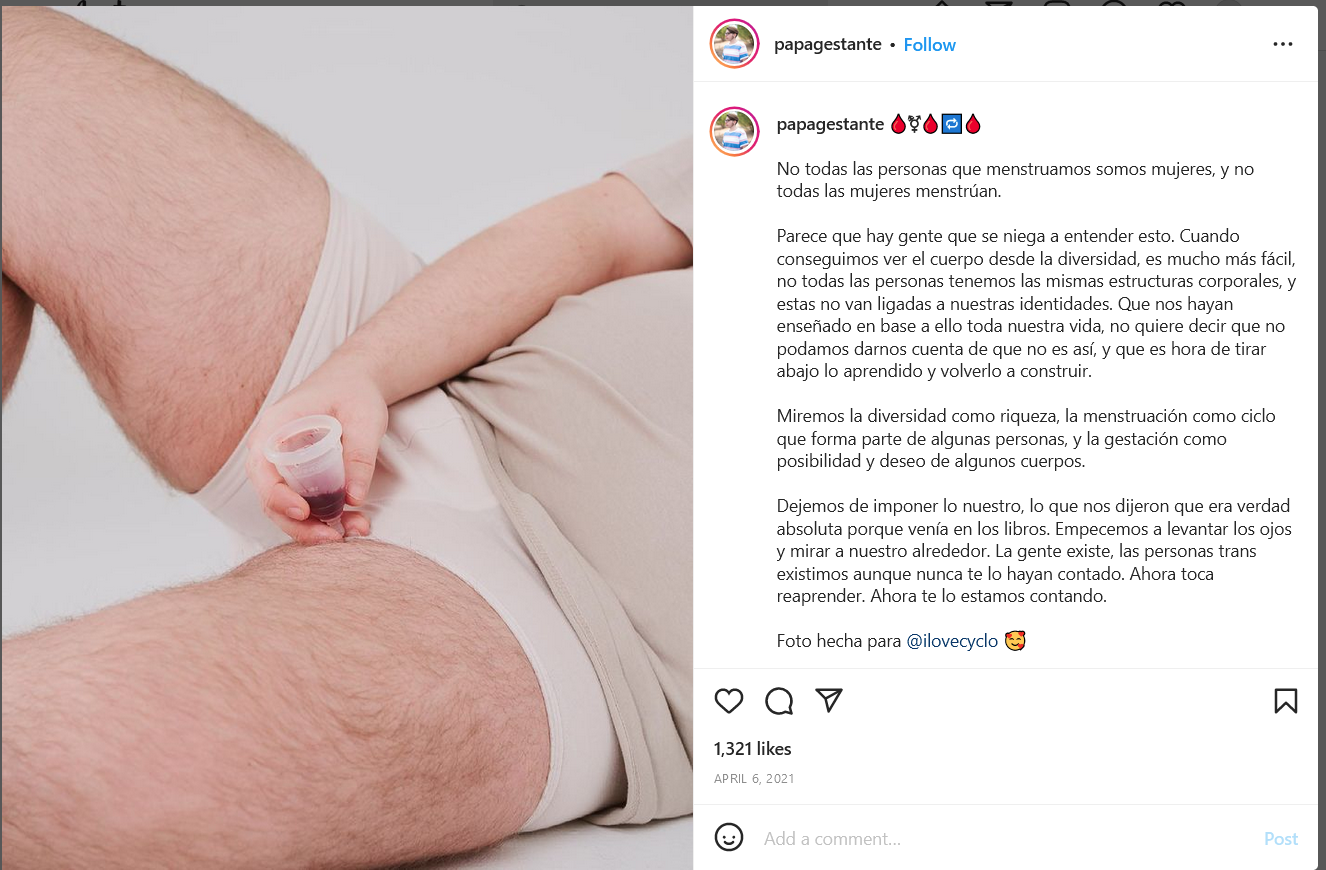Viewport: 1326px width, 870px height.
Task: Click the Post comment button
Action: [x=1281, y=839]
